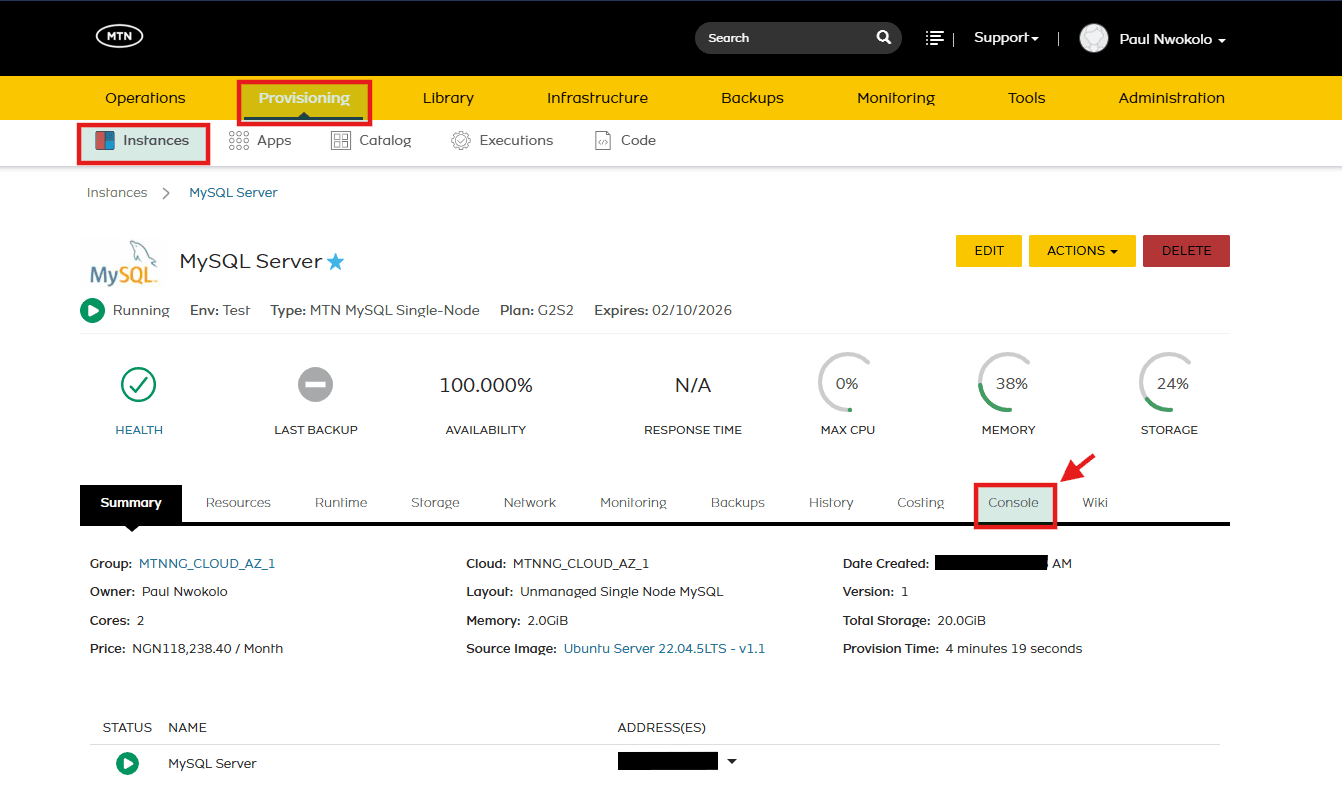This screenshot has width=1342, height=790.
Task: Click the search magnifier icon
Action: coord(884,37)
